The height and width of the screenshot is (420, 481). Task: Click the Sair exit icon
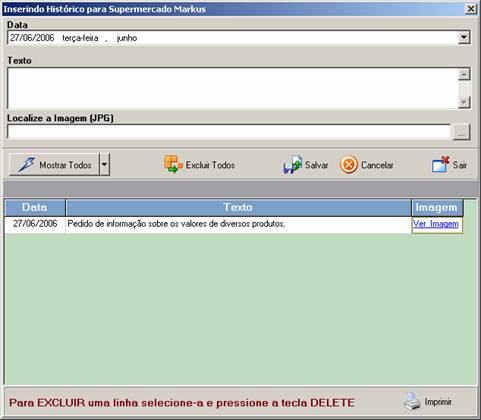440,164
